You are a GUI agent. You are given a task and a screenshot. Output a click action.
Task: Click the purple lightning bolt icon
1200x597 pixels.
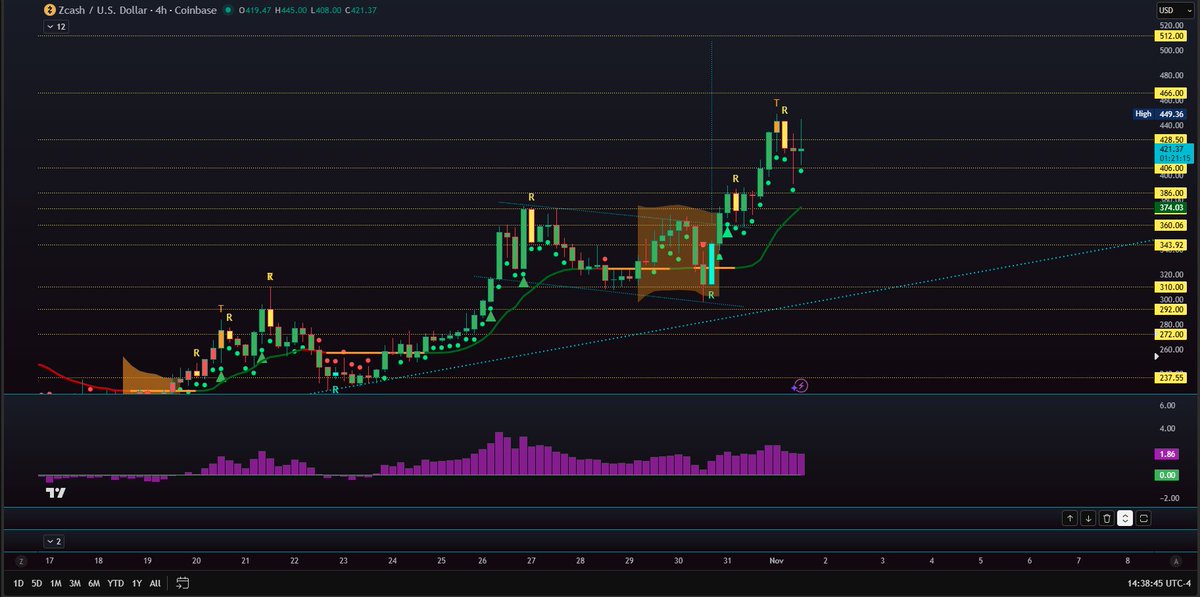[x=800, y=385]
